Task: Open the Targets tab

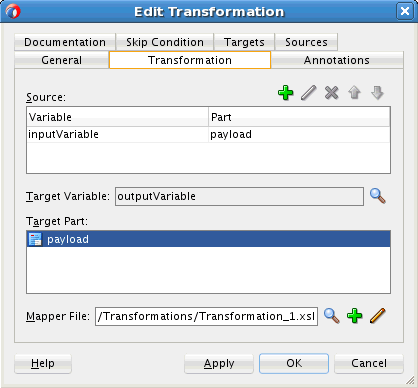Action: [244, 42]
